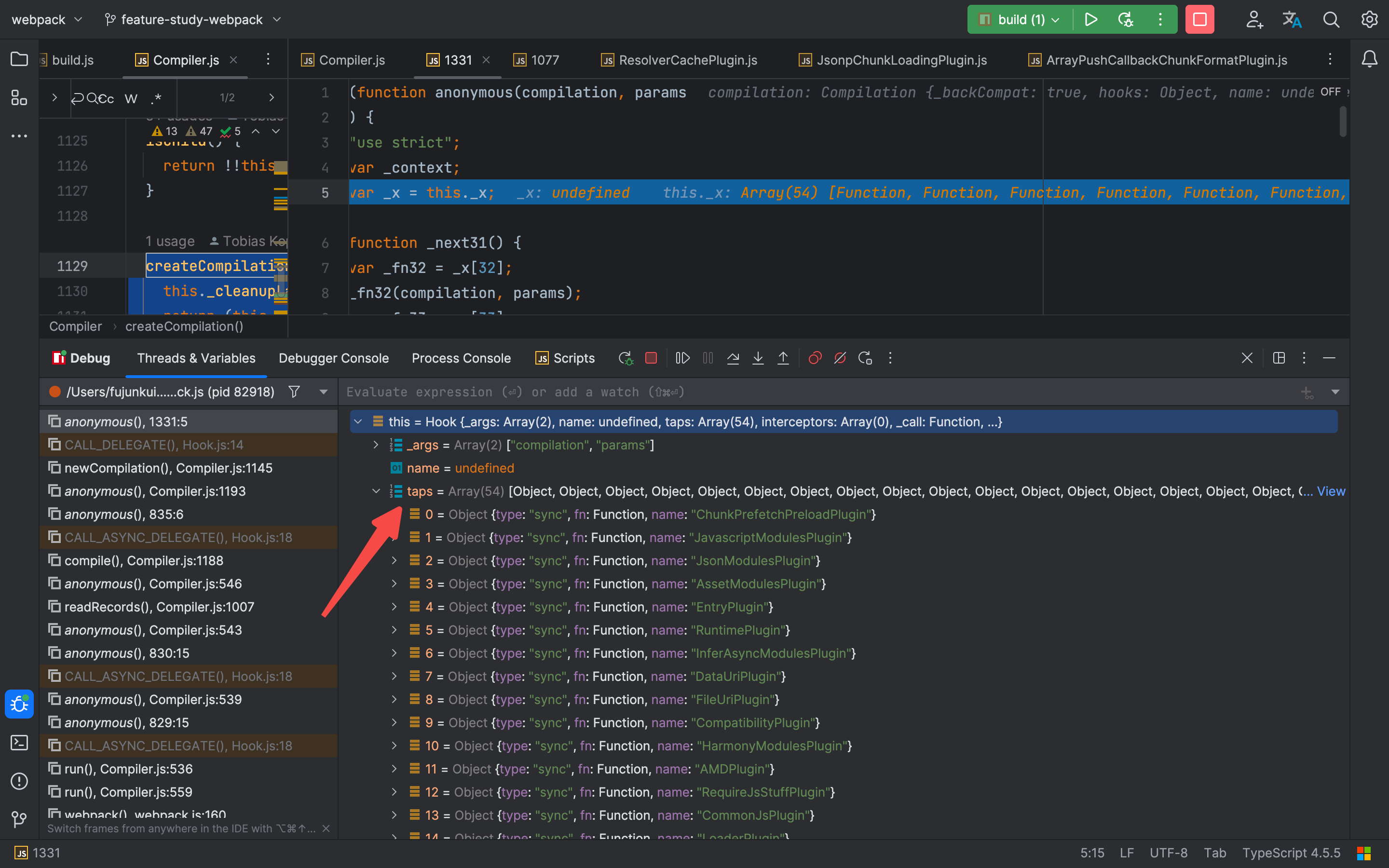Screen dimensions: 1389x868
Task: Click the Step Into down-arrow icon
Action: [x=758, y=358]
